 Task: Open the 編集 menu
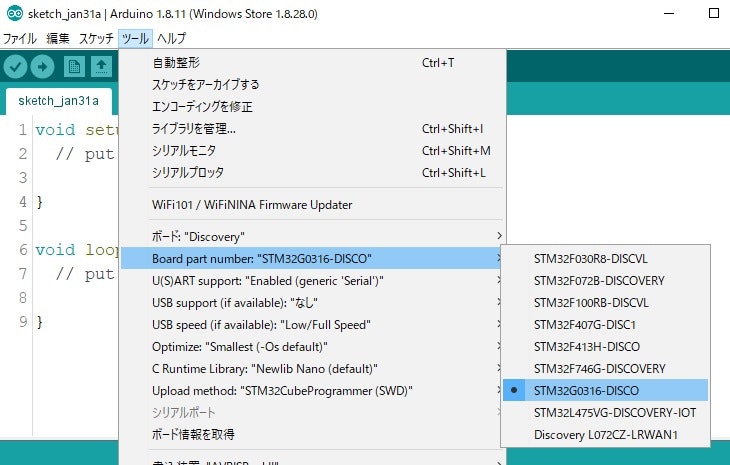pos(58,38)
